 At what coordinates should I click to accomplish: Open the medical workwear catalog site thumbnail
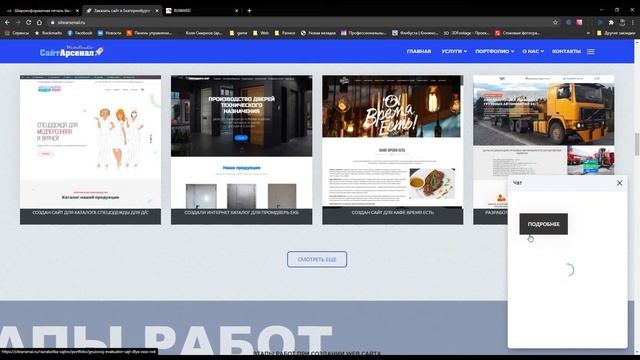click(91, 142)
